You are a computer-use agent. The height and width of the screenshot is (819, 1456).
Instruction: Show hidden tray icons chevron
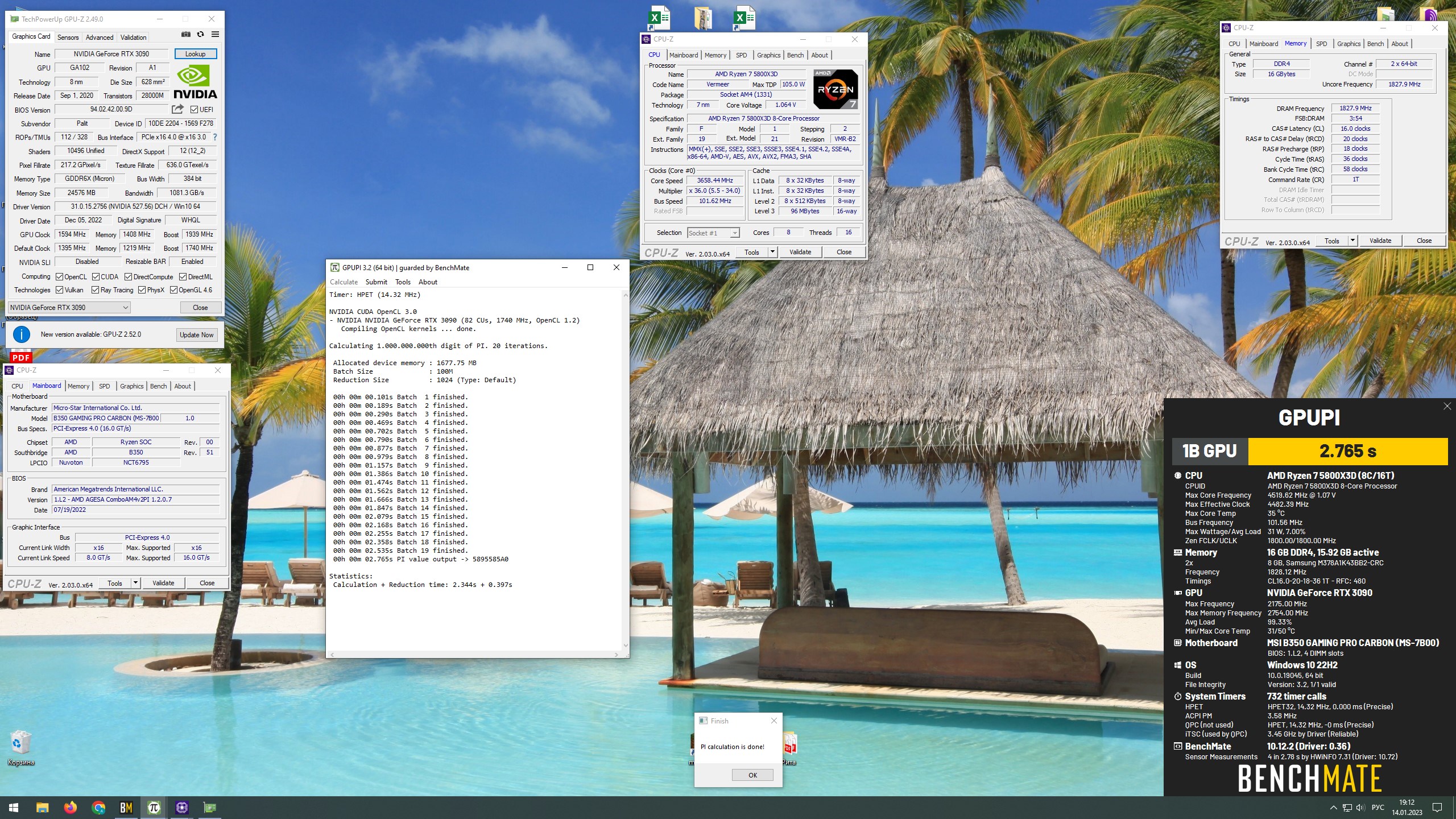1333,808
